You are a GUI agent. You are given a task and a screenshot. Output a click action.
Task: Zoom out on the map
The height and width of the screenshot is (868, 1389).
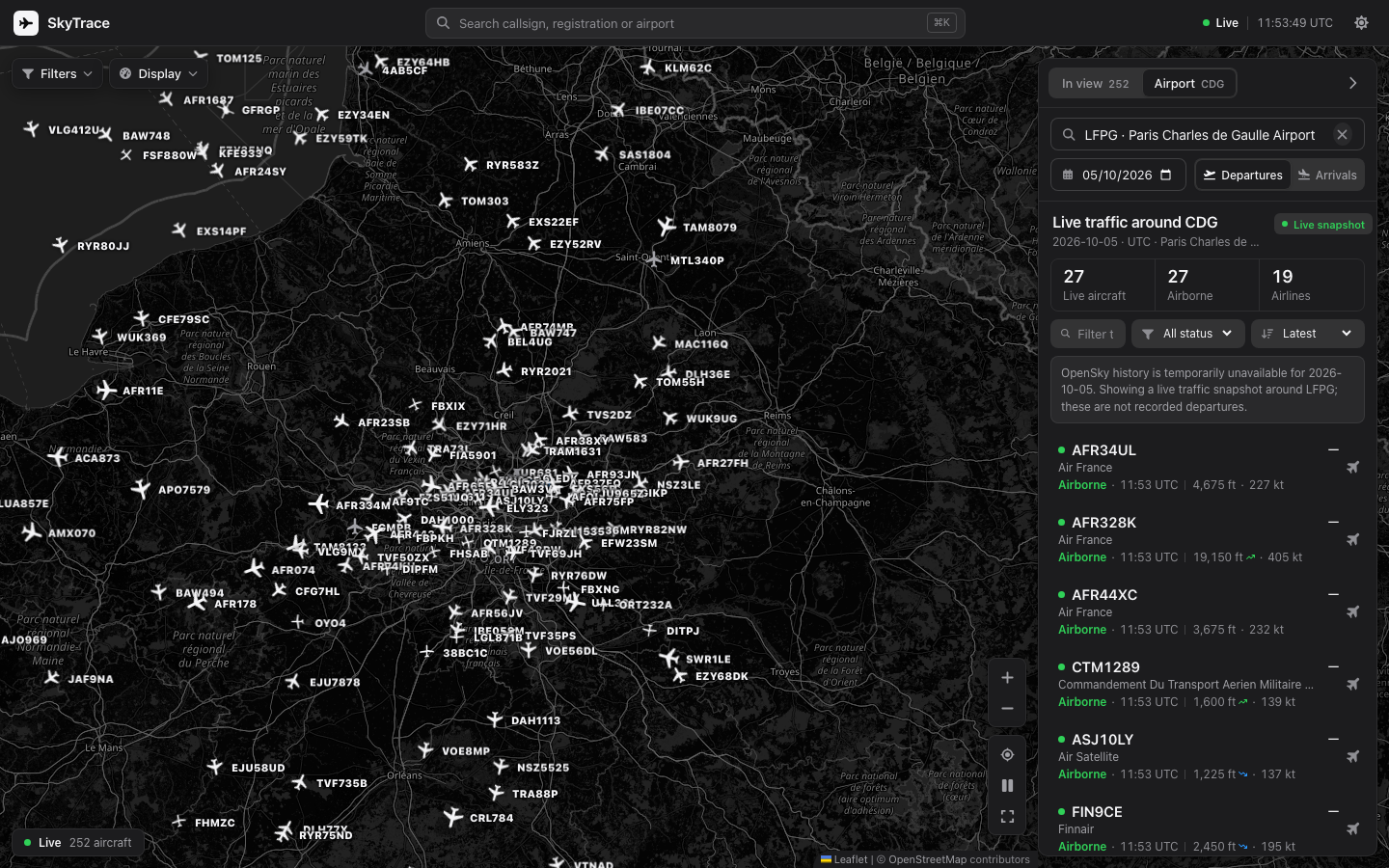coord(1007,709)
